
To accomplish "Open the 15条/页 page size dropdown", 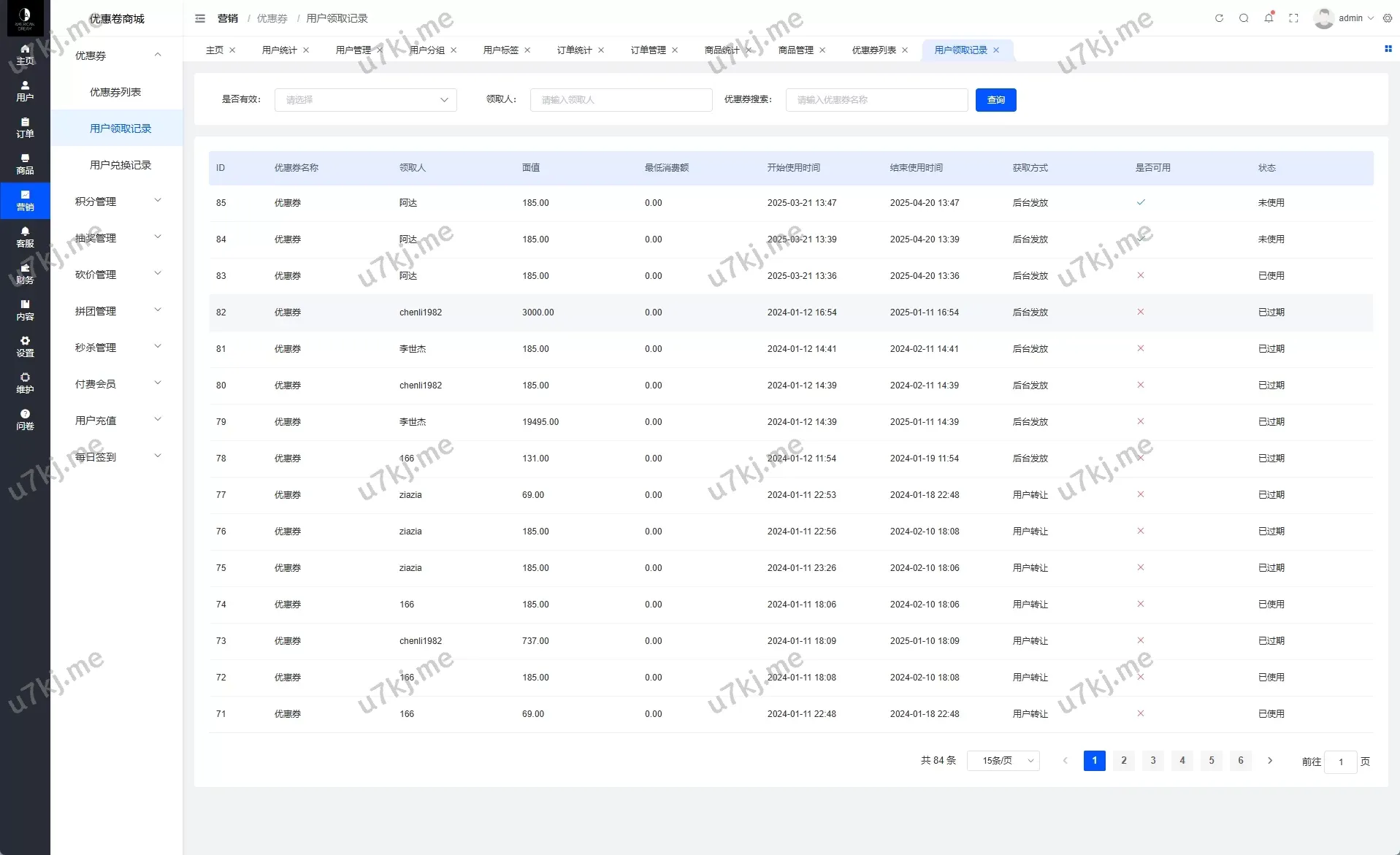I will (1003, 761).
